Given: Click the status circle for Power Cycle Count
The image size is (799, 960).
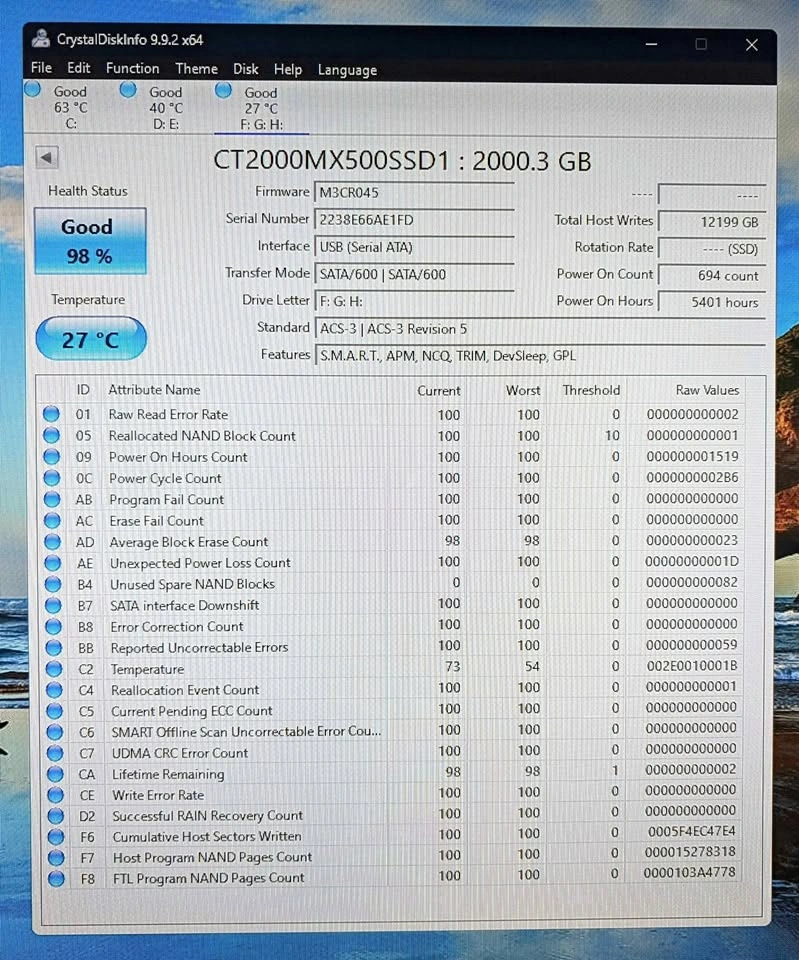Looking at the screenshot, I should [x=52, y=478].
